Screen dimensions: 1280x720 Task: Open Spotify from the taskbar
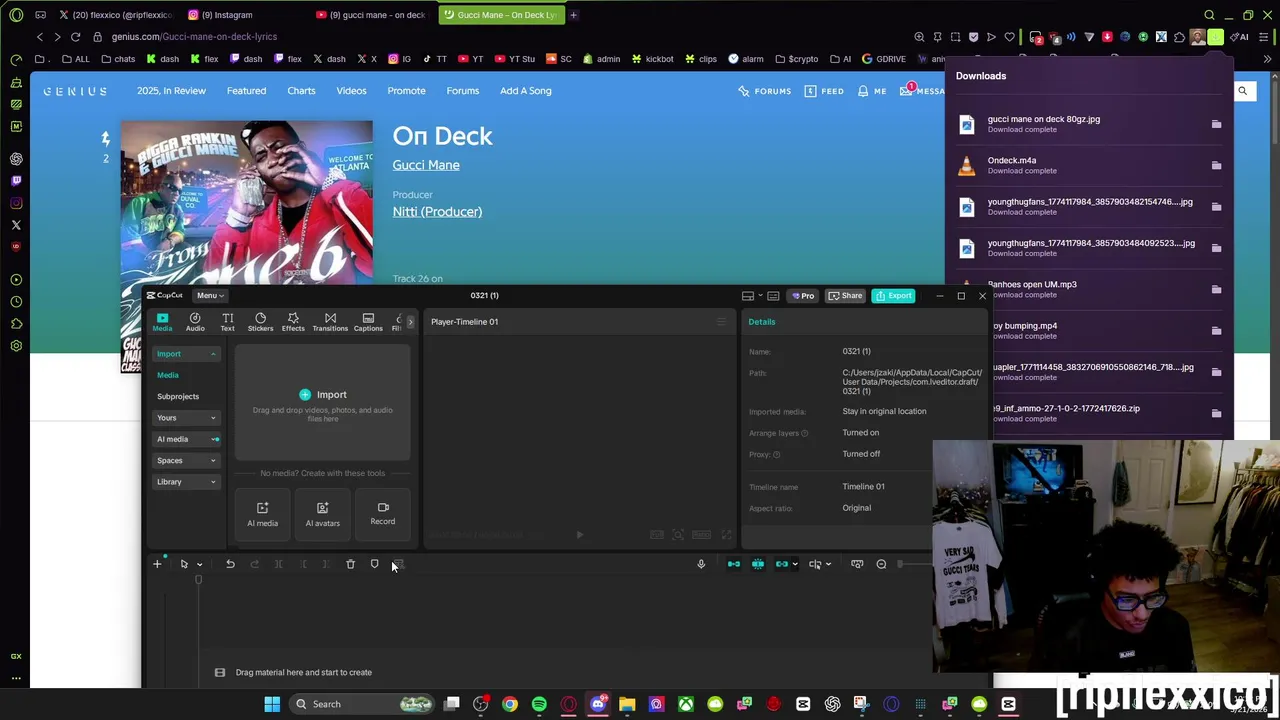pyautogui.click(x=539, y=704)
